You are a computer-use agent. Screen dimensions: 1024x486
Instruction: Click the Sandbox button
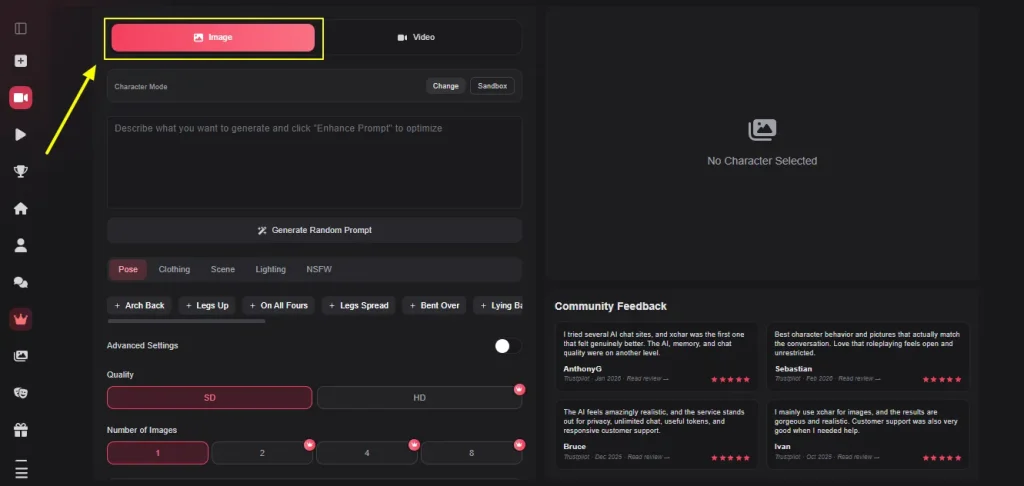click(x=492, y=86)
